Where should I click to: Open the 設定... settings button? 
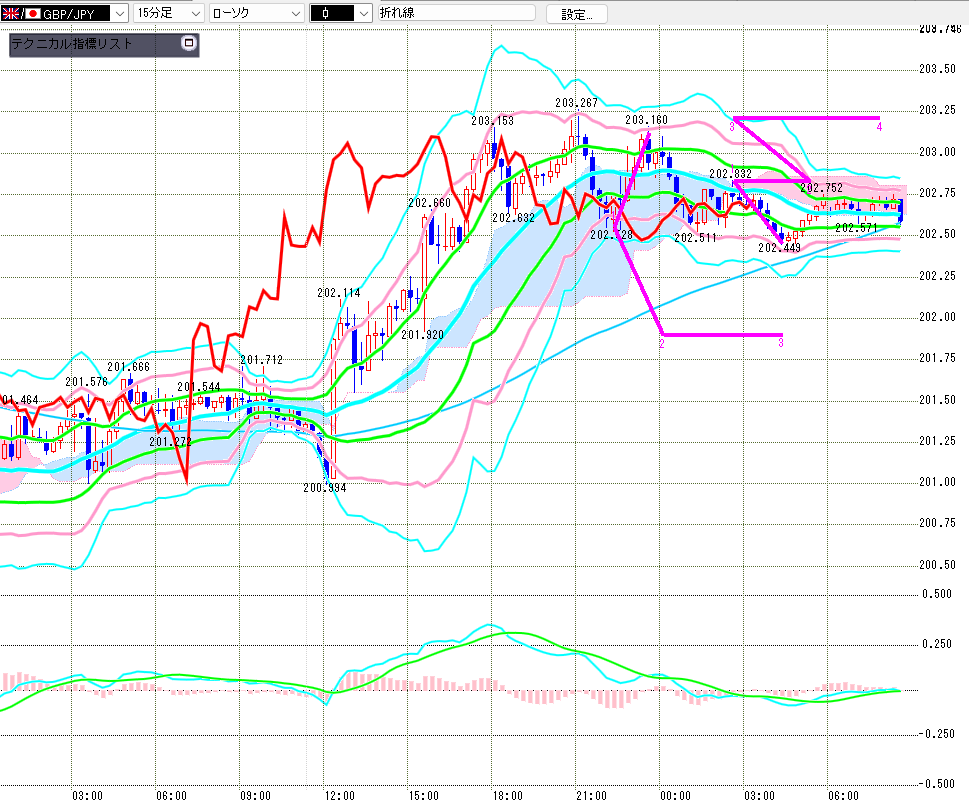pyautogui.click(x=576, y=14)
